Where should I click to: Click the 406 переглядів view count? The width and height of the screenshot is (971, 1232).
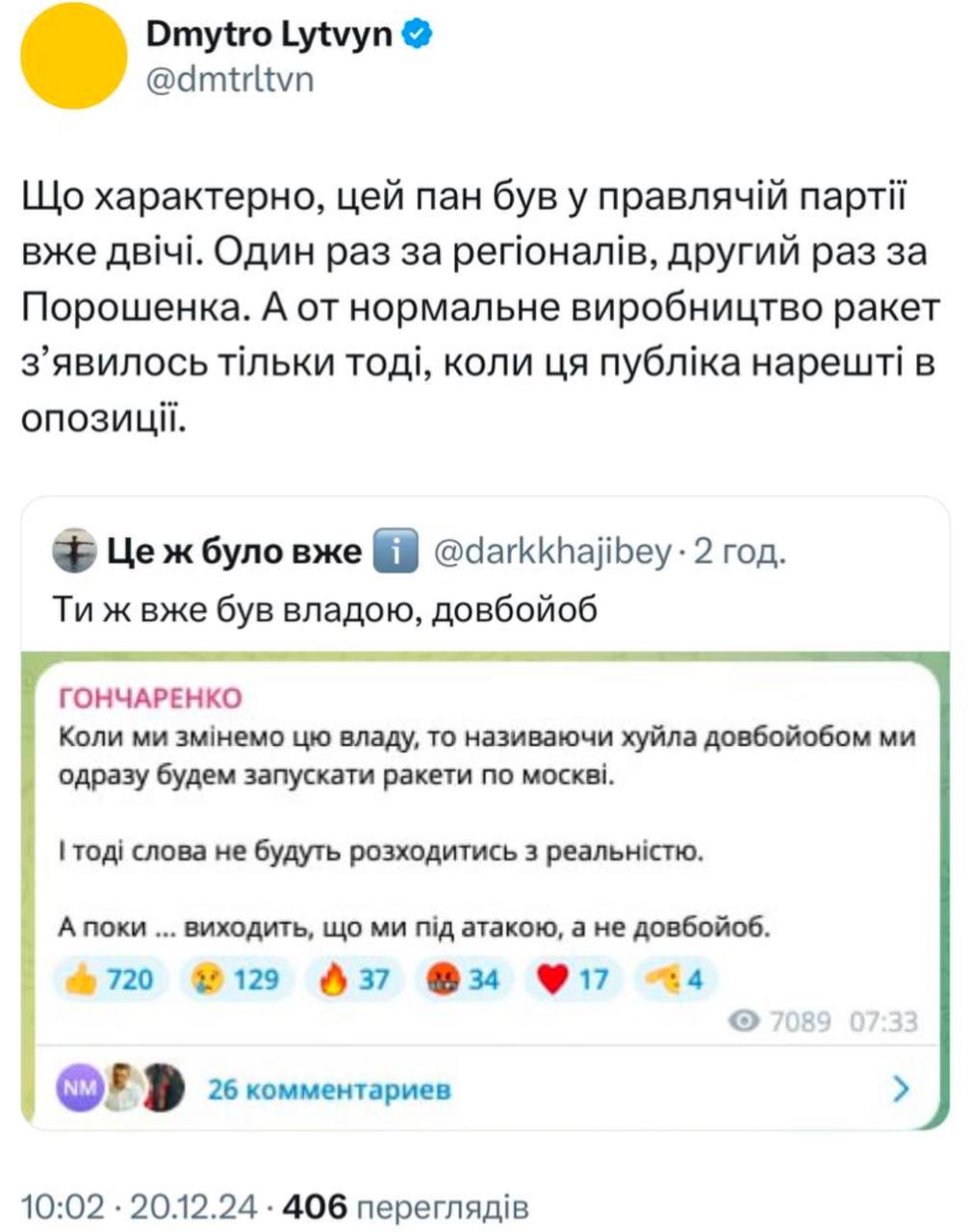coord(407,1205)
